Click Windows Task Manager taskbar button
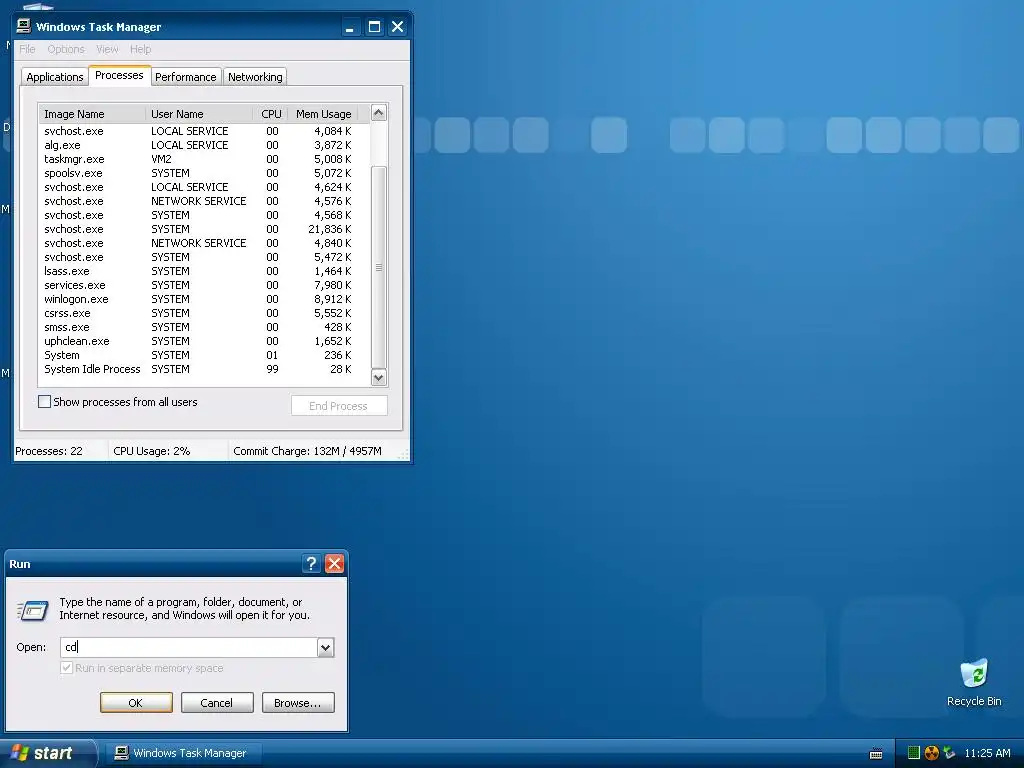The height and width of the screenshot is (768, 1024). tap(185, 753)
